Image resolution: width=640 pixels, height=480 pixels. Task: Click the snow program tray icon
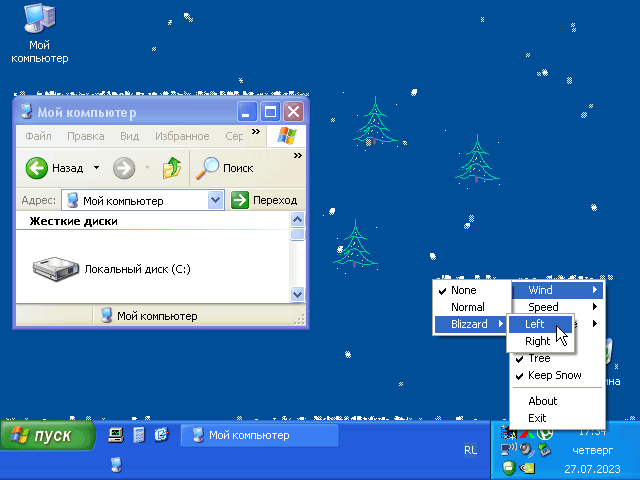pos(509,433)
